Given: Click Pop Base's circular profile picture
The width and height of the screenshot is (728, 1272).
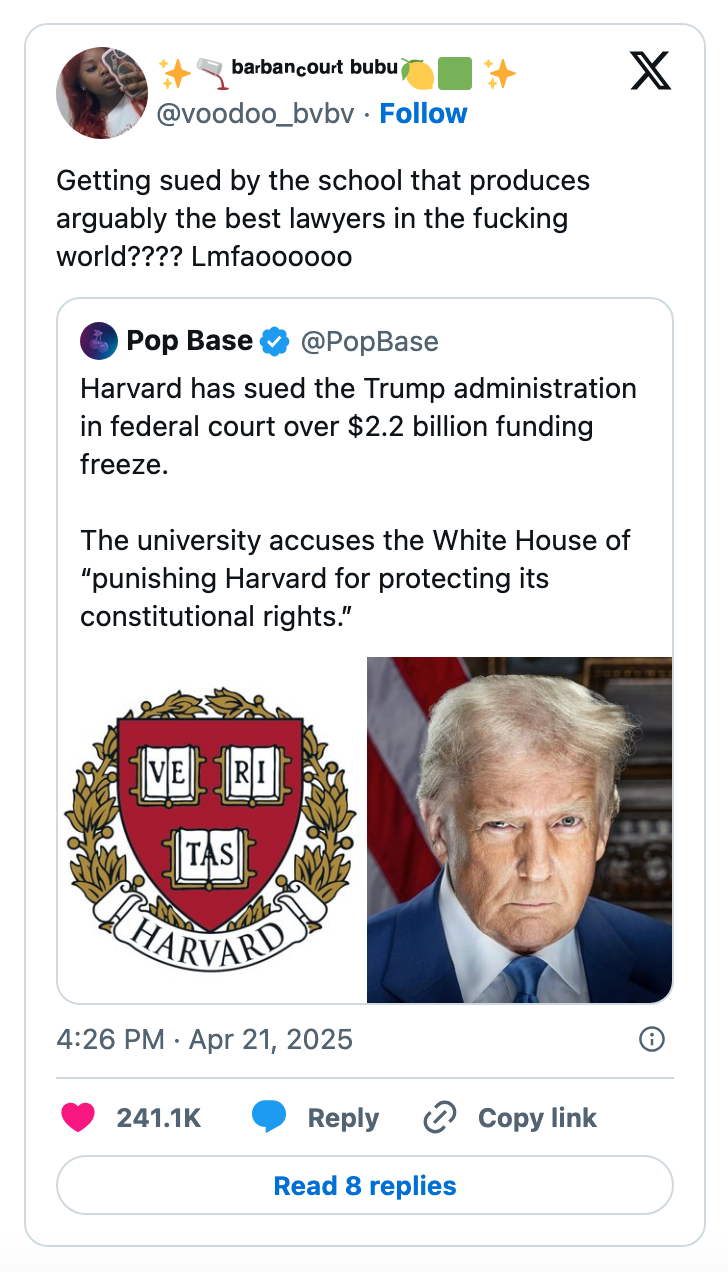Looking at the screenshot, I should [98, 340].
